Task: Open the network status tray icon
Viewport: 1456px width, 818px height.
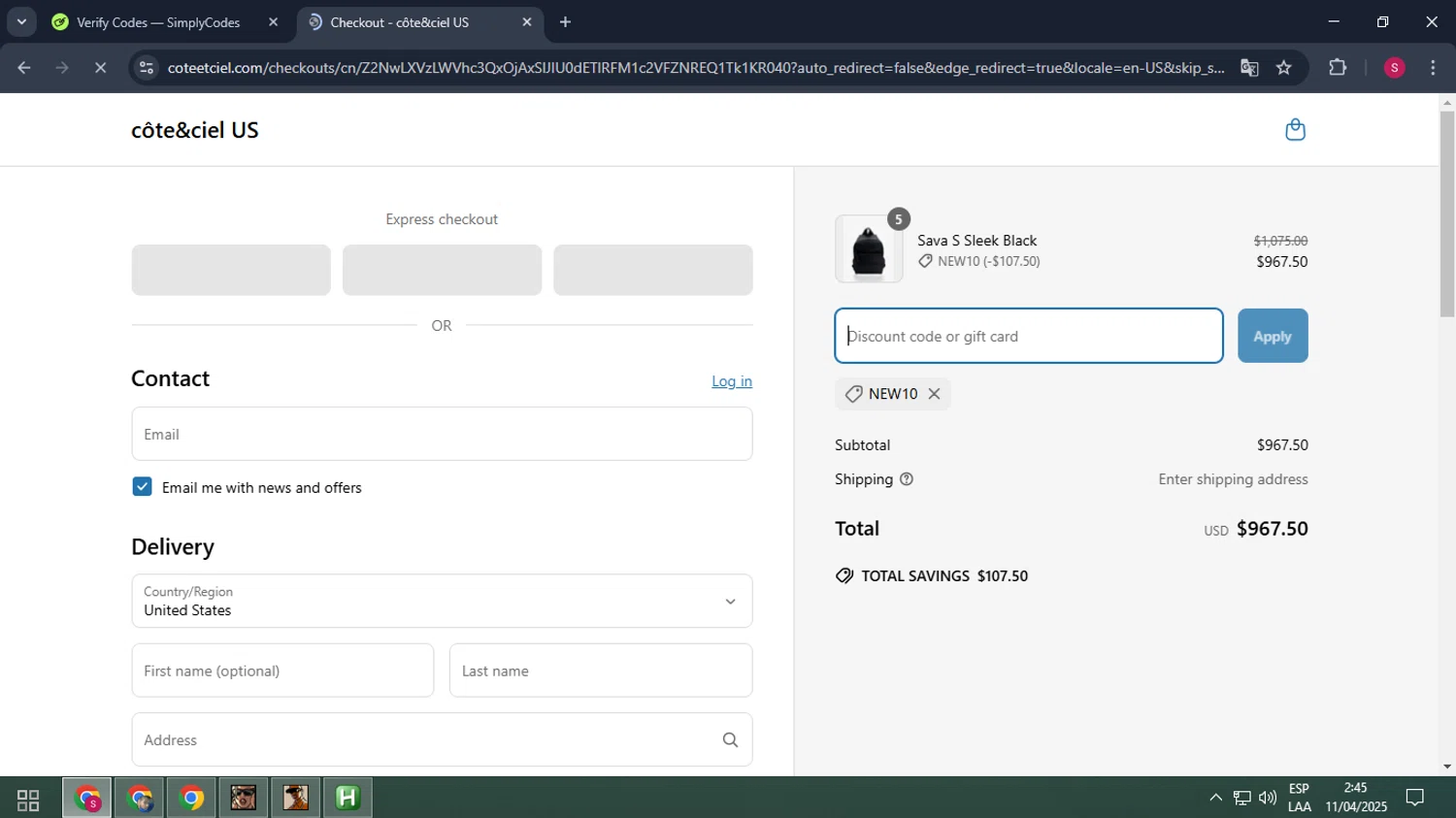Action: pos(1241,798)
